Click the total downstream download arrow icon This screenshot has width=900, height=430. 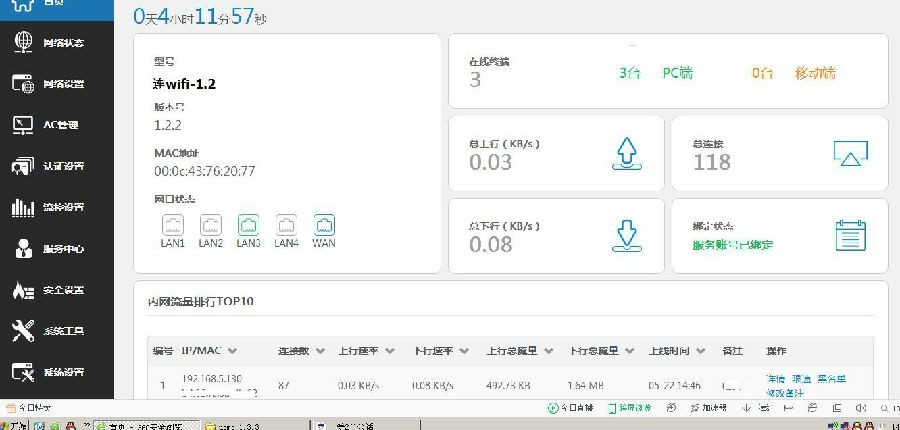click(x=627, y=235)
